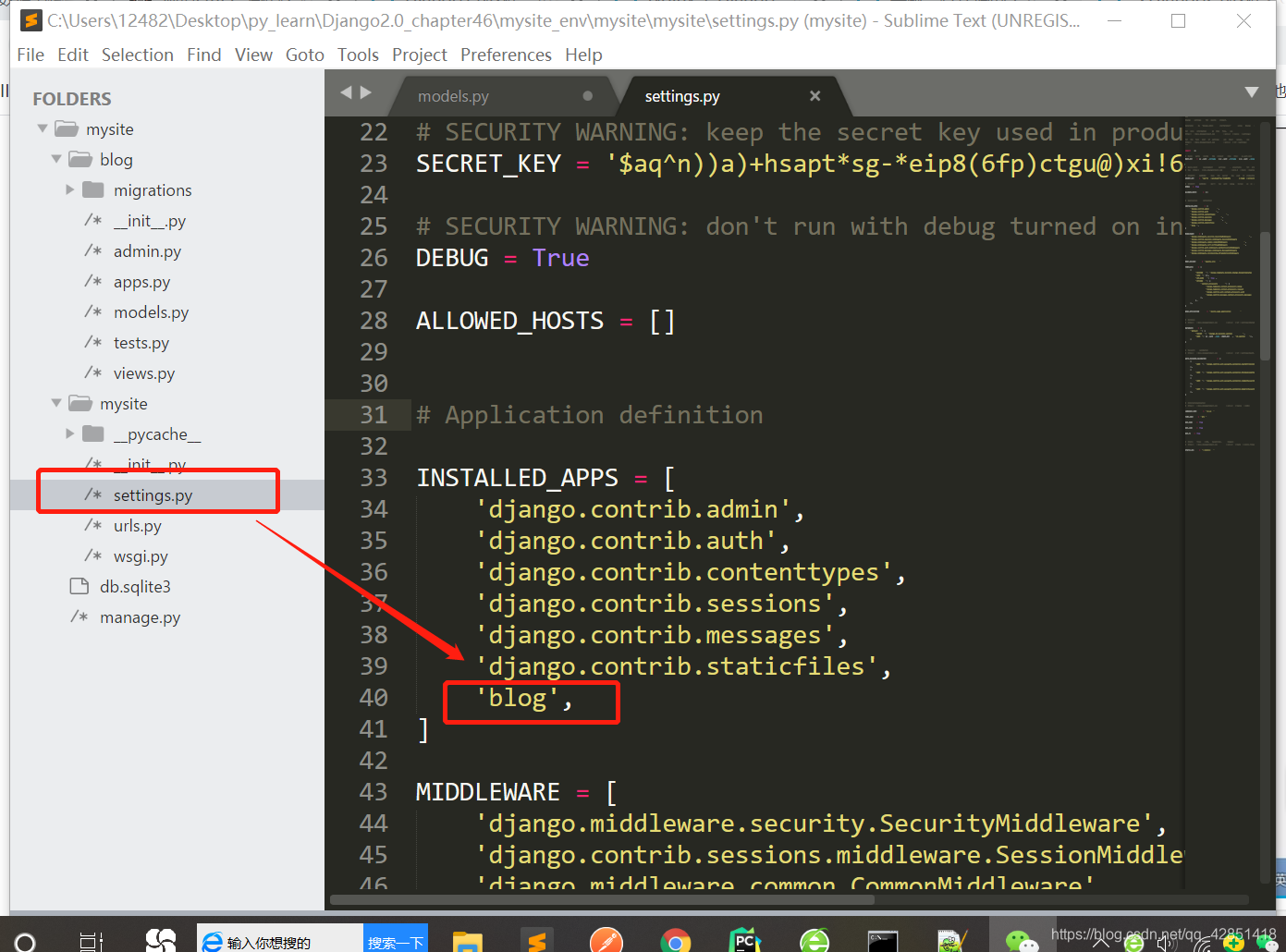Open views.py in the sidebar
The image size is (1286, 952).
(x=144, y=373)
